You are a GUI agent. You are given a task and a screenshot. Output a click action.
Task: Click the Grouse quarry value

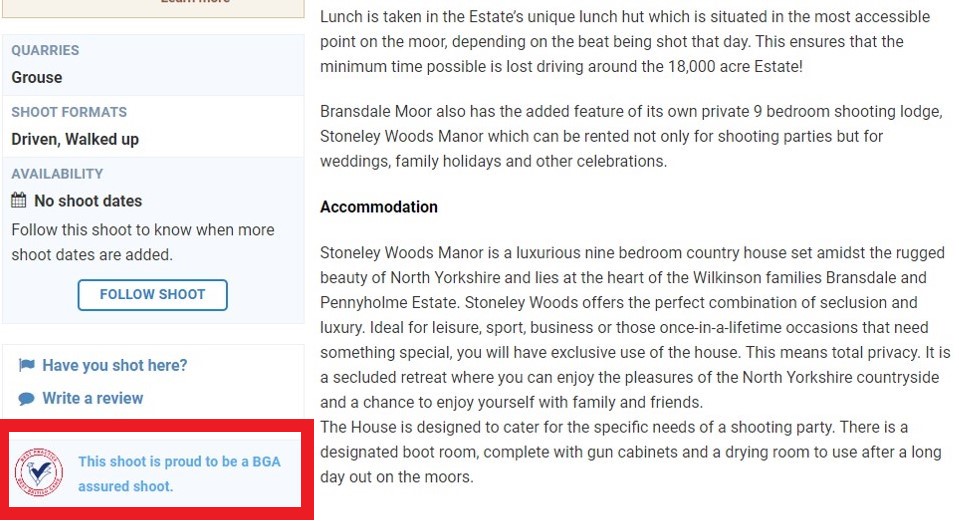pyautogui.click(x=37, y=77)
